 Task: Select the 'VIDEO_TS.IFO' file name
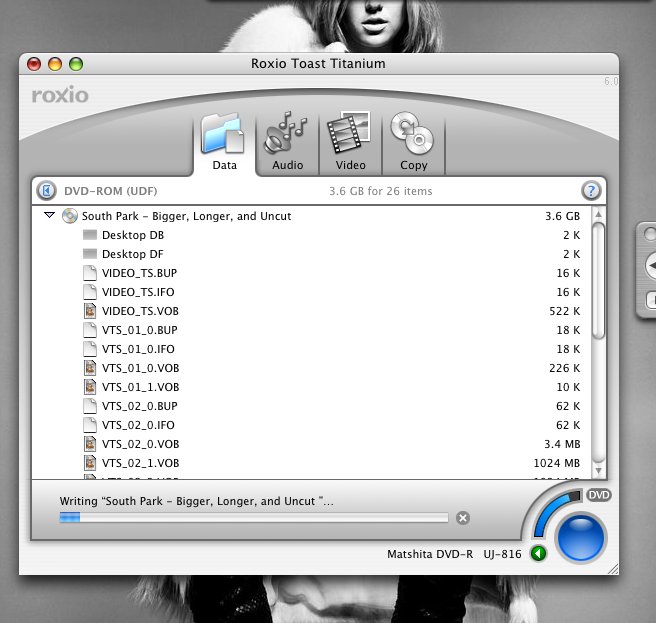click(138, 292)
